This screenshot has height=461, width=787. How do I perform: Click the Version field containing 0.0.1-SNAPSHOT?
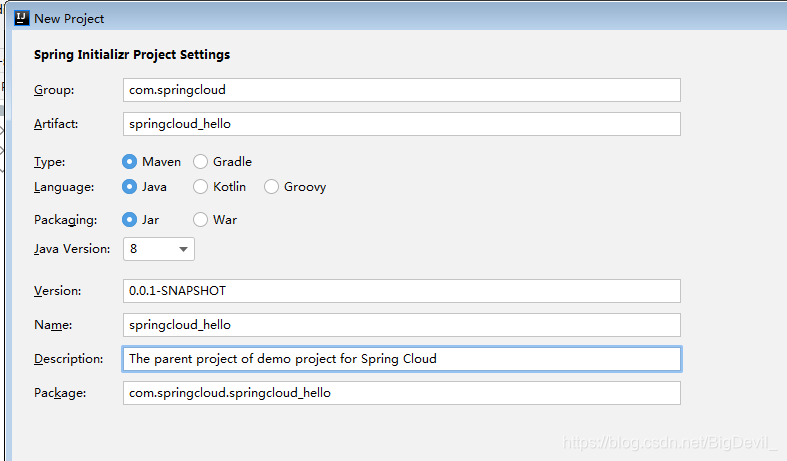tap(402, 291)
